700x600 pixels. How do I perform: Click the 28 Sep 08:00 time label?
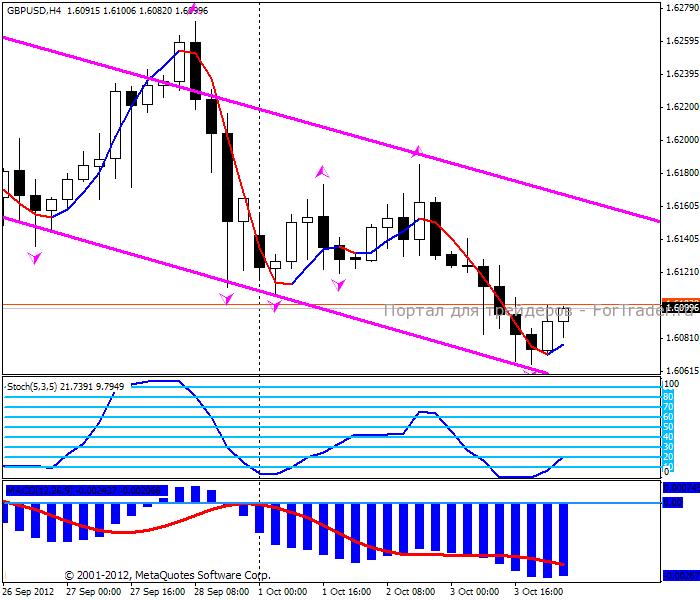pyautogui.click(x=222, y=592)
